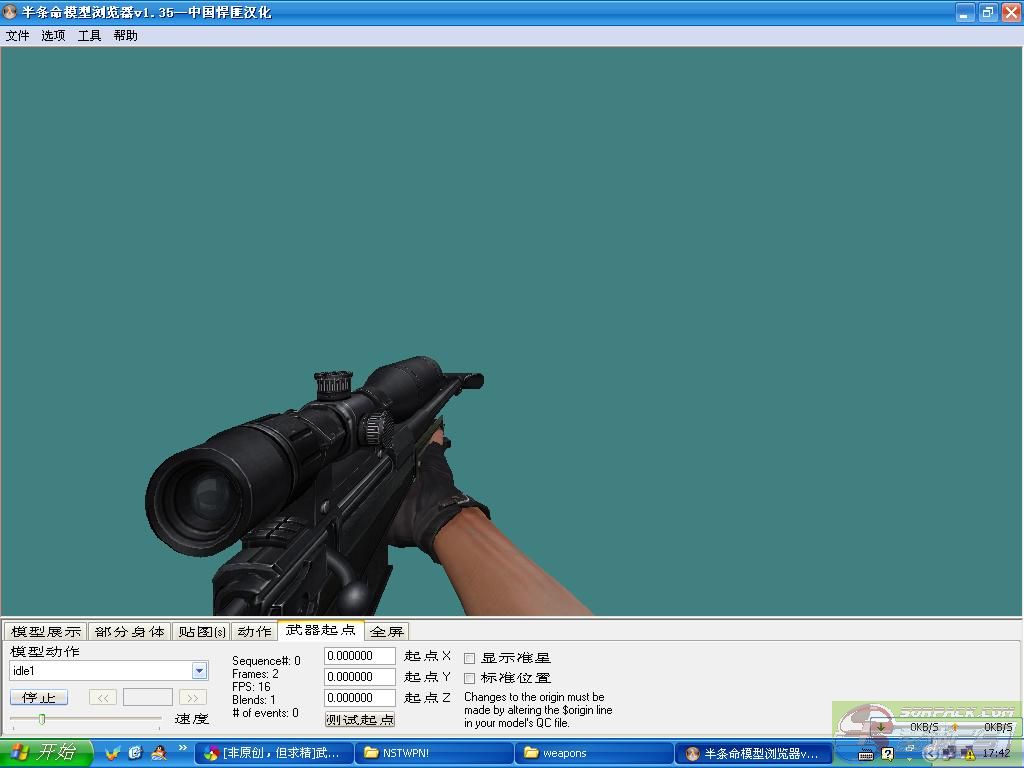Open the 文件 menu
1024x768 pixels.
[17, 35]
